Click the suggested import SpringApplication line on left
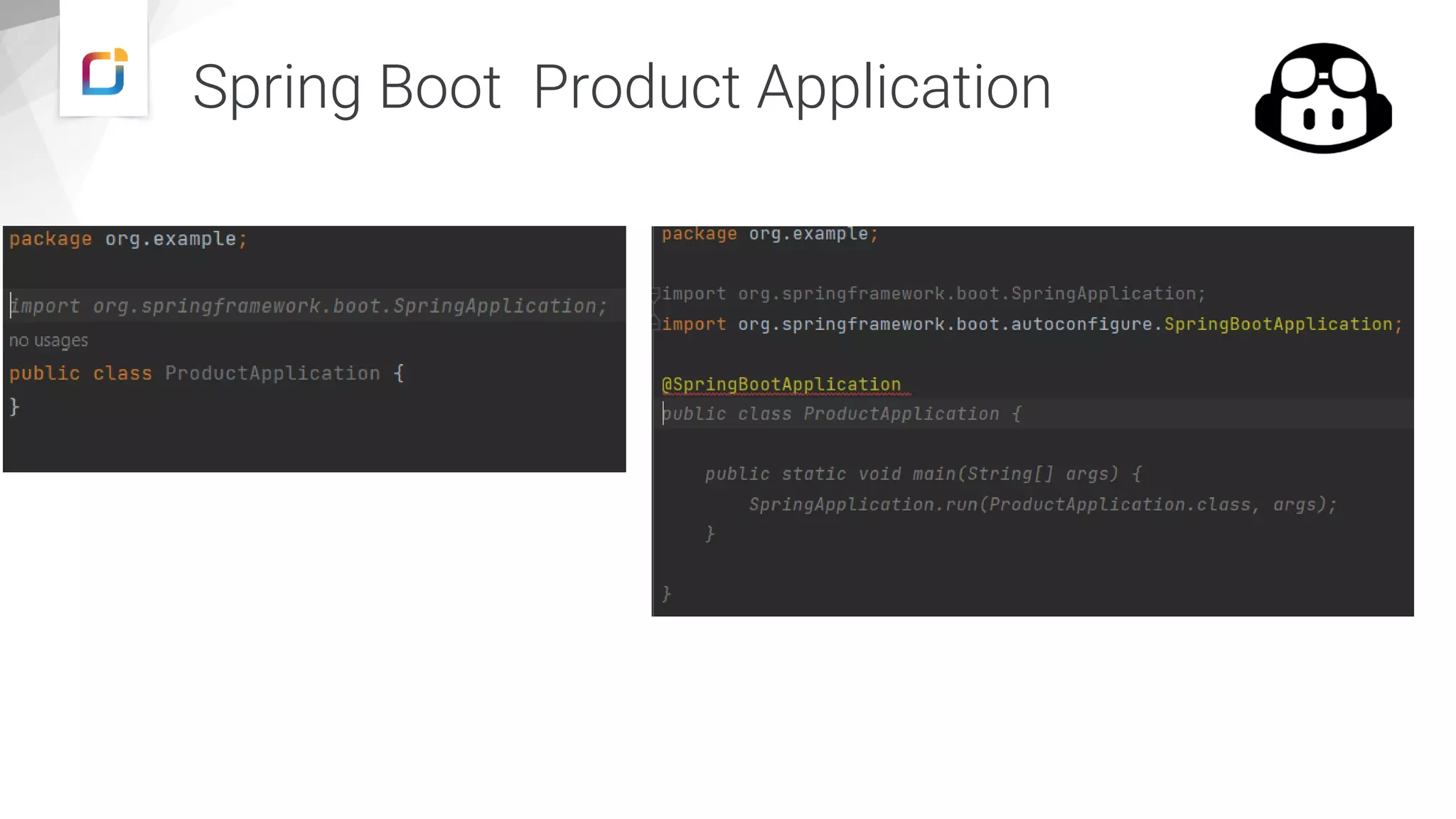1456x819 pixels. [x=309, y=306]
